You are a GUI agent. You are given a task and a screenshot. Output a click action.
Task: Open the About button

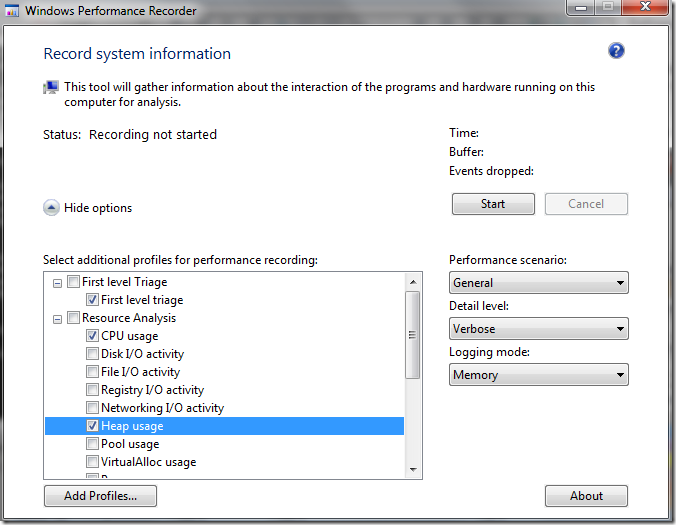pos(586,496)
